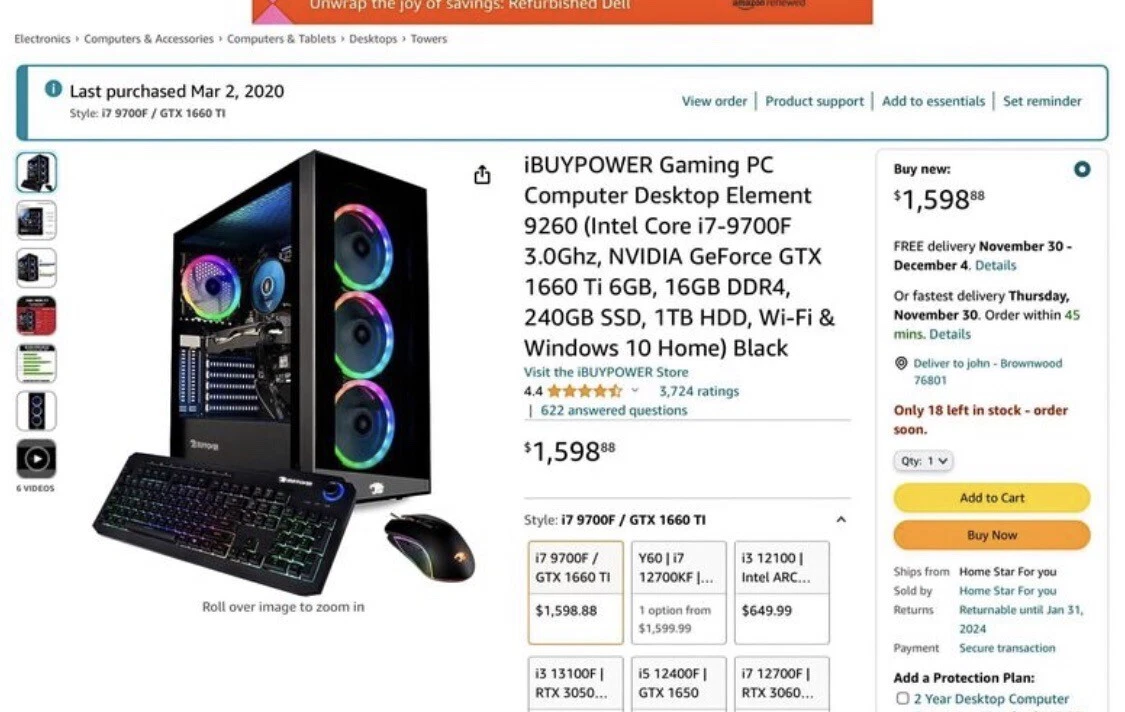The width and height of the screenshot is (1125, 712).
Task: Click the Add to Cart button
Action: 992,497
